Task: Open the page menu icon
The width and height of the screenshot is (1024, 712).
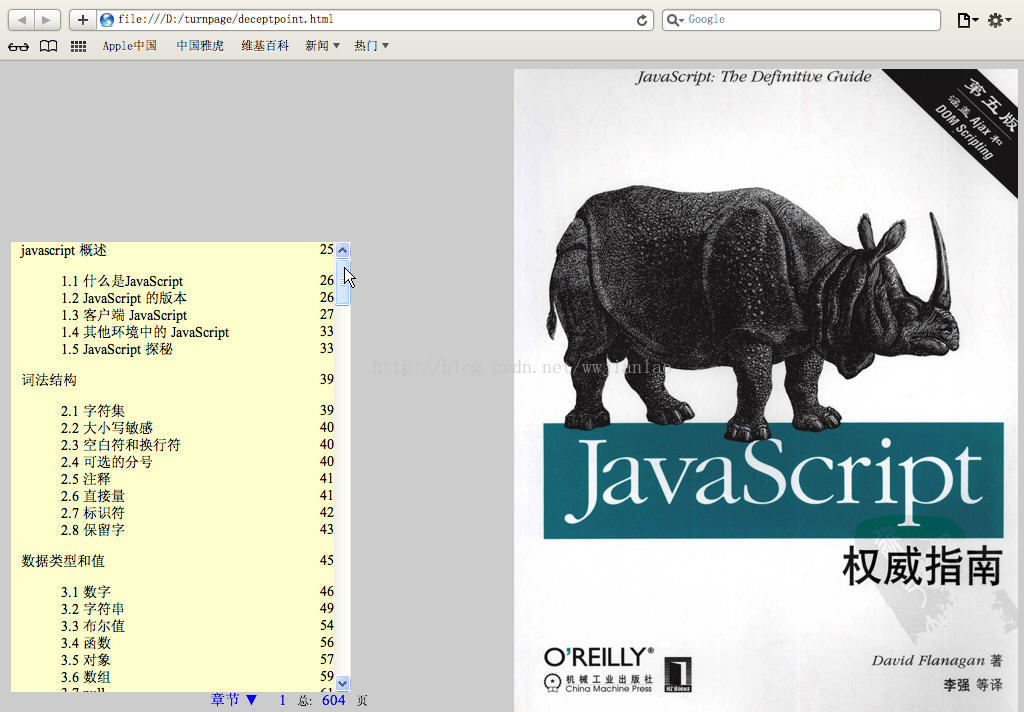Action: click(x=967, y=20)
